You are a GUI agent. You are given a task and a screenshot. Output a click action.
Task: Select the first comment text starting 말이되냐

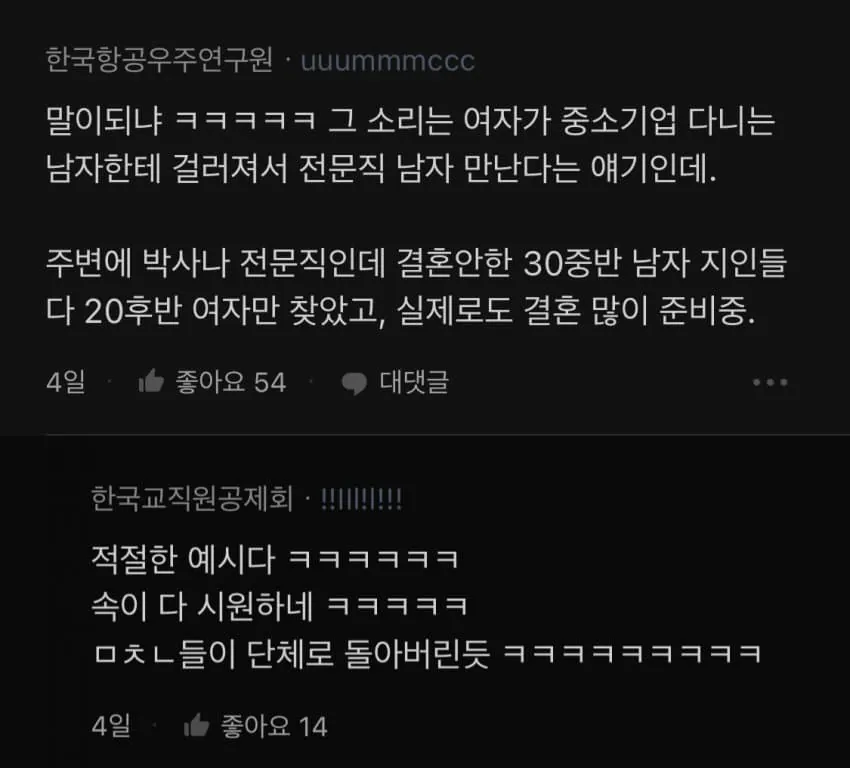tap(410, 144)
